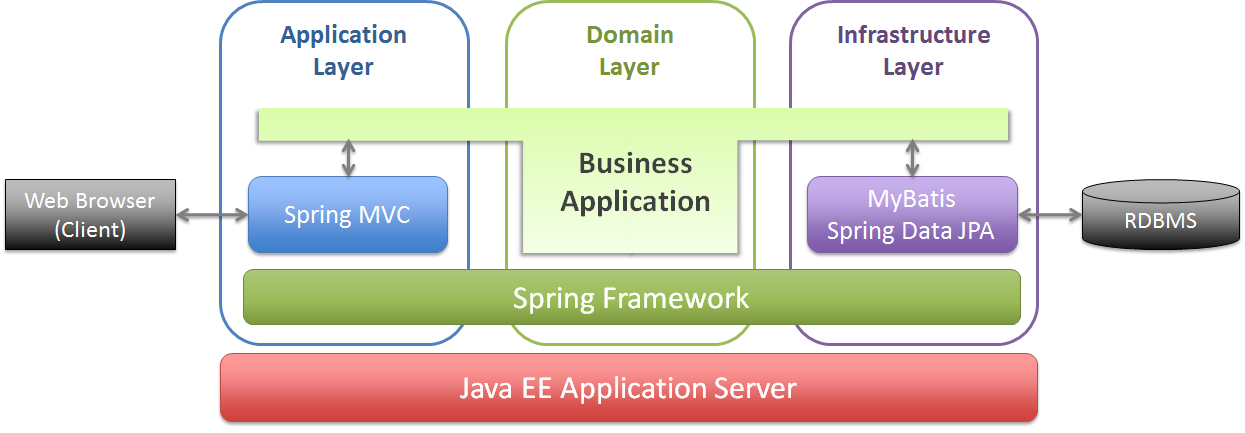Select the green Spring Framework bar
1245x433 pixels.
point(631,297)
